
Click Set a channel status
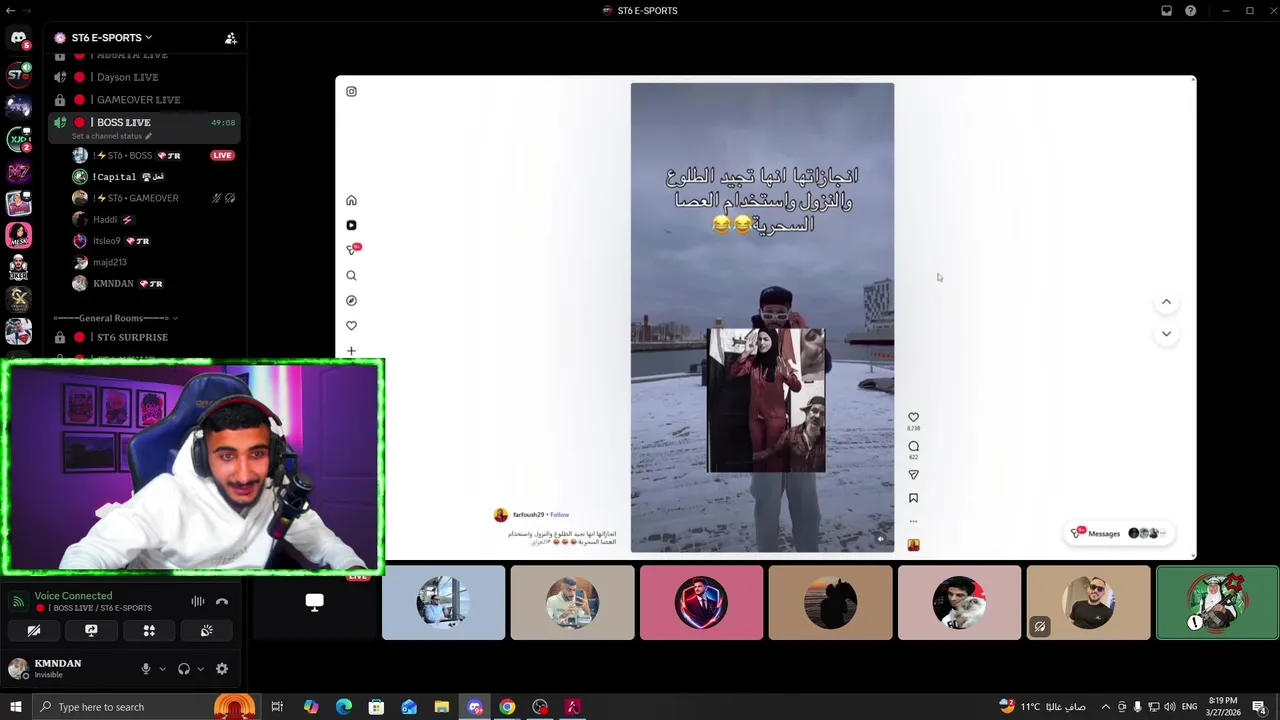[x=111, y=136]
